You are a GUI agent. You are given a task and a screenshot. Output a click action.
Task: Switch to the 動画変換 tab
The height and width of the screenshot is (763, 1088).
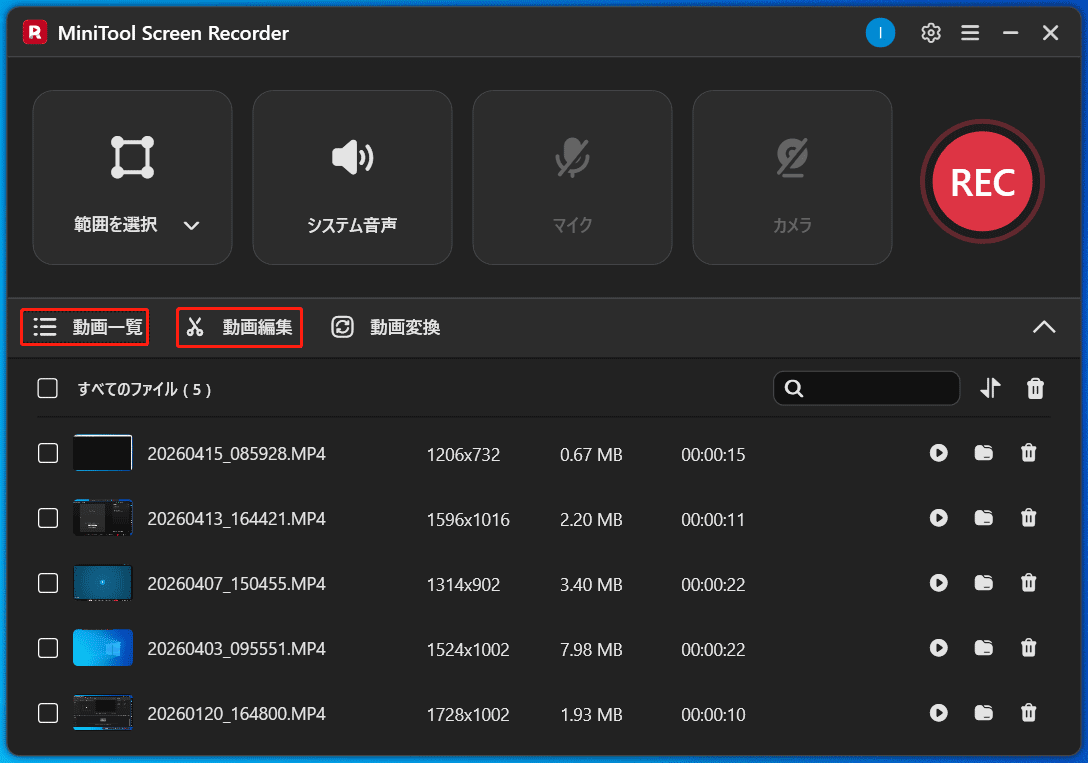click(x=386, y=327)
